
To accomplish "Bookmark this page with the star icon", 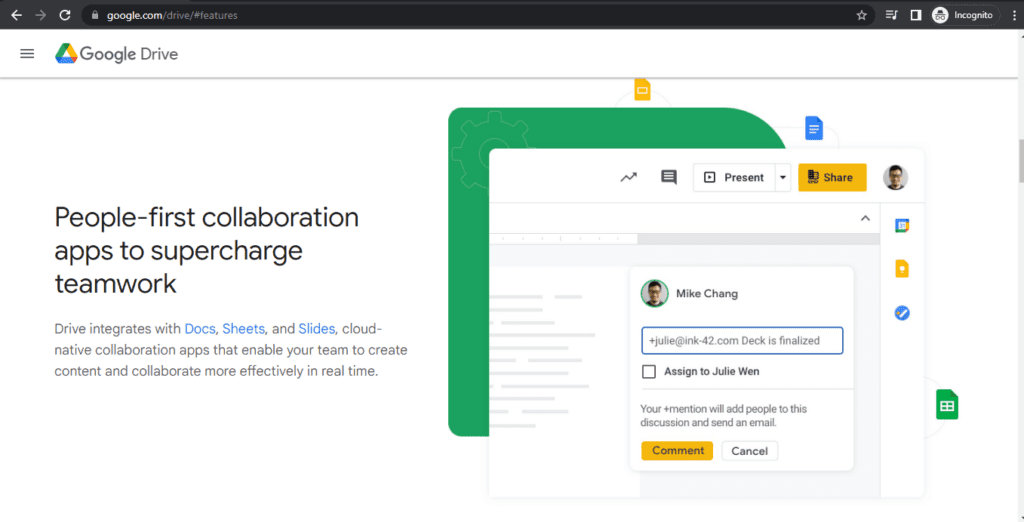I will click(x=861, y=15).
